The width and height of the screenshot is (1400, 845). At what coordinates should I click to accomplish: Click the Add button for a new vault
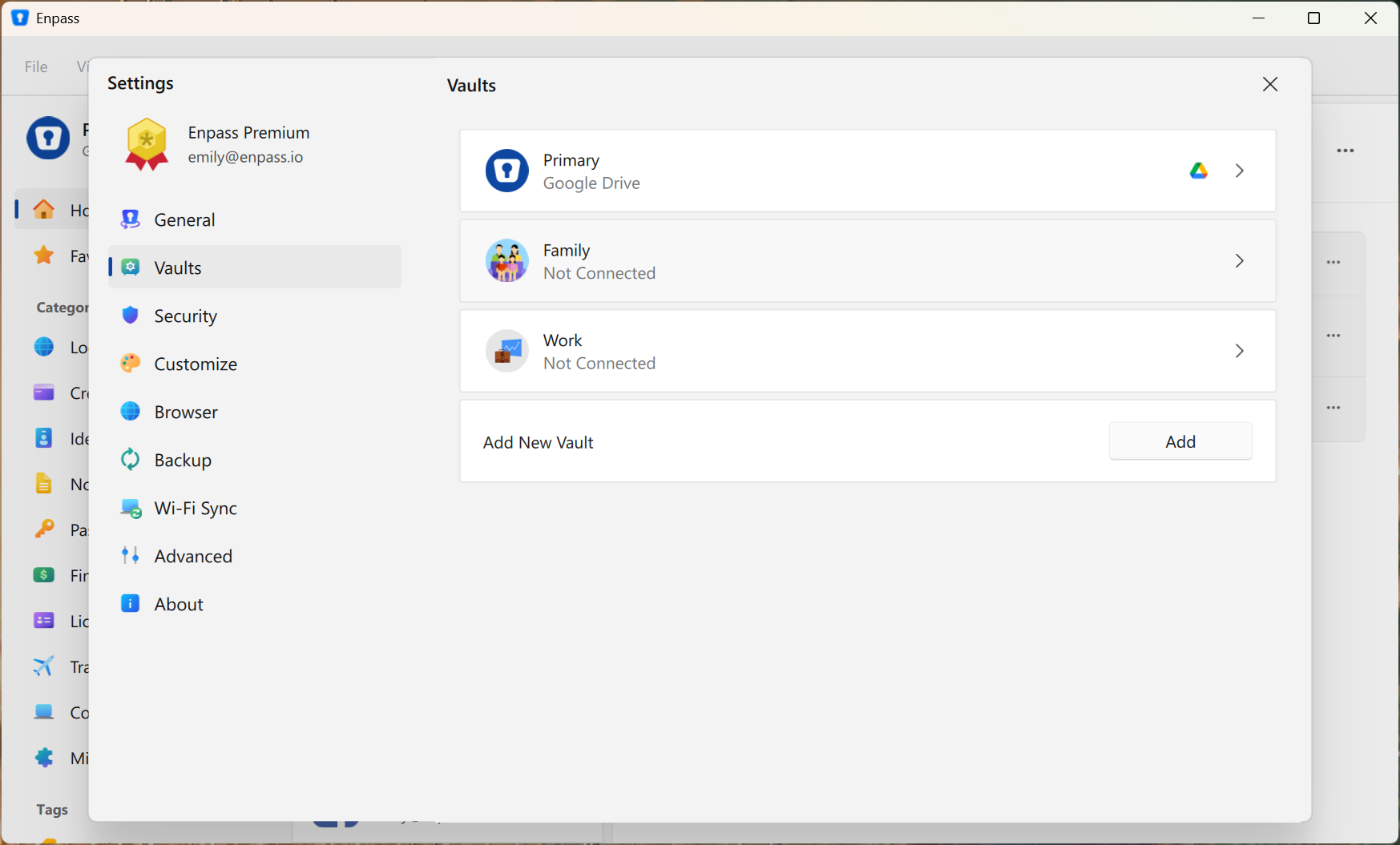[1180, 441]
